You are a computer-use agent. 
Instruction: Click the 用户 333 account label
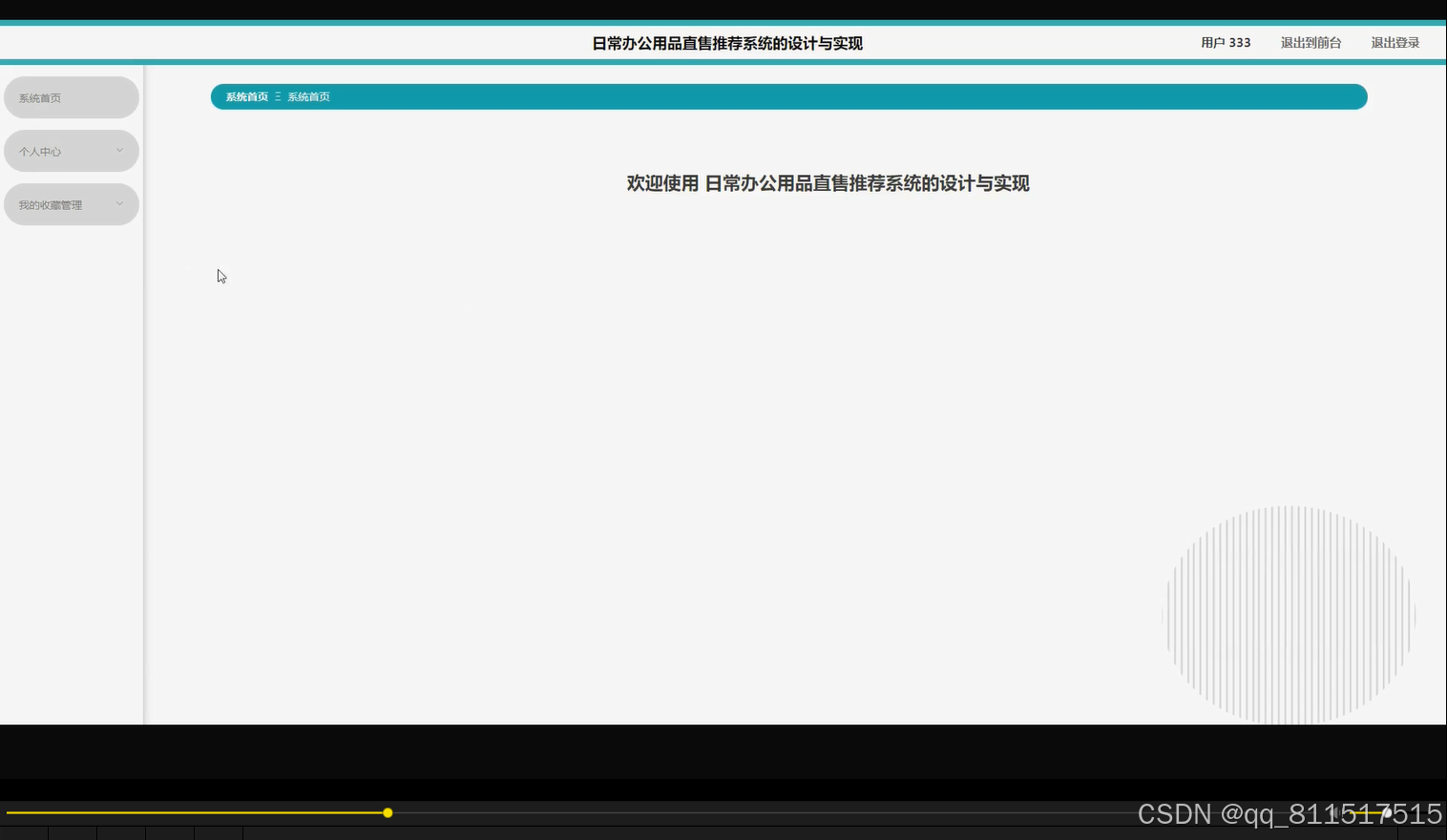(x=1226, y=43)
